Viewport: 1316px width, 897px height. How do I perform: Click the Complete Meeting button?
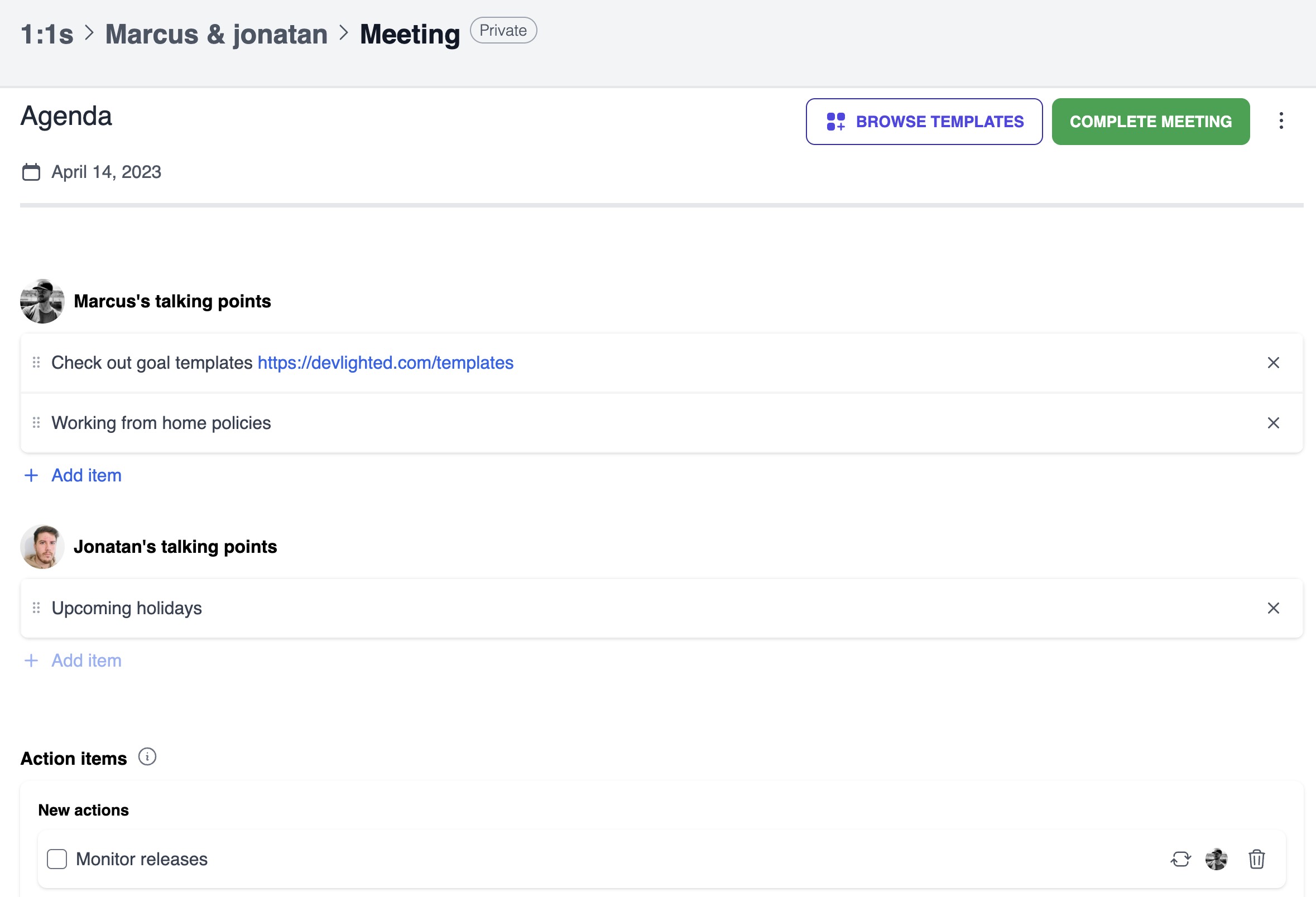tap(1150, 122)
